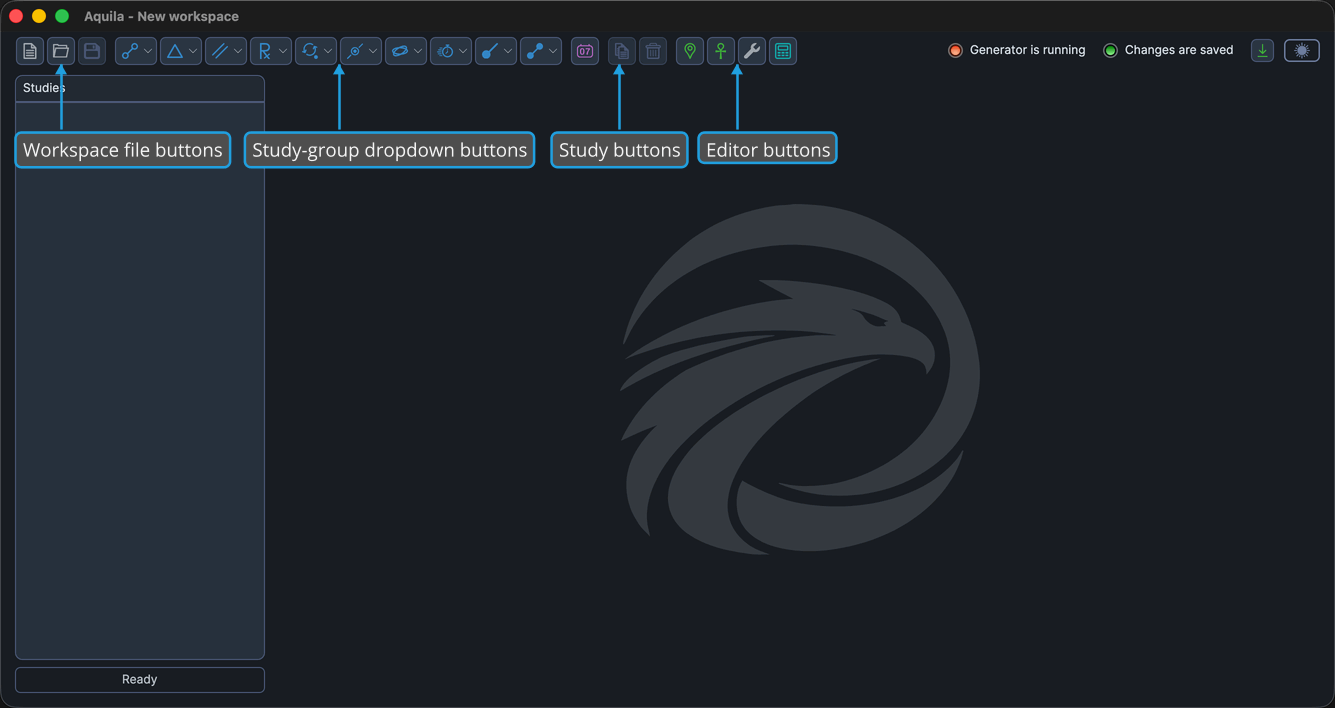Click the pink calendar '07' study button
Image resolution: width=1335 pixels, height=708 pixels.
[585, 51]
